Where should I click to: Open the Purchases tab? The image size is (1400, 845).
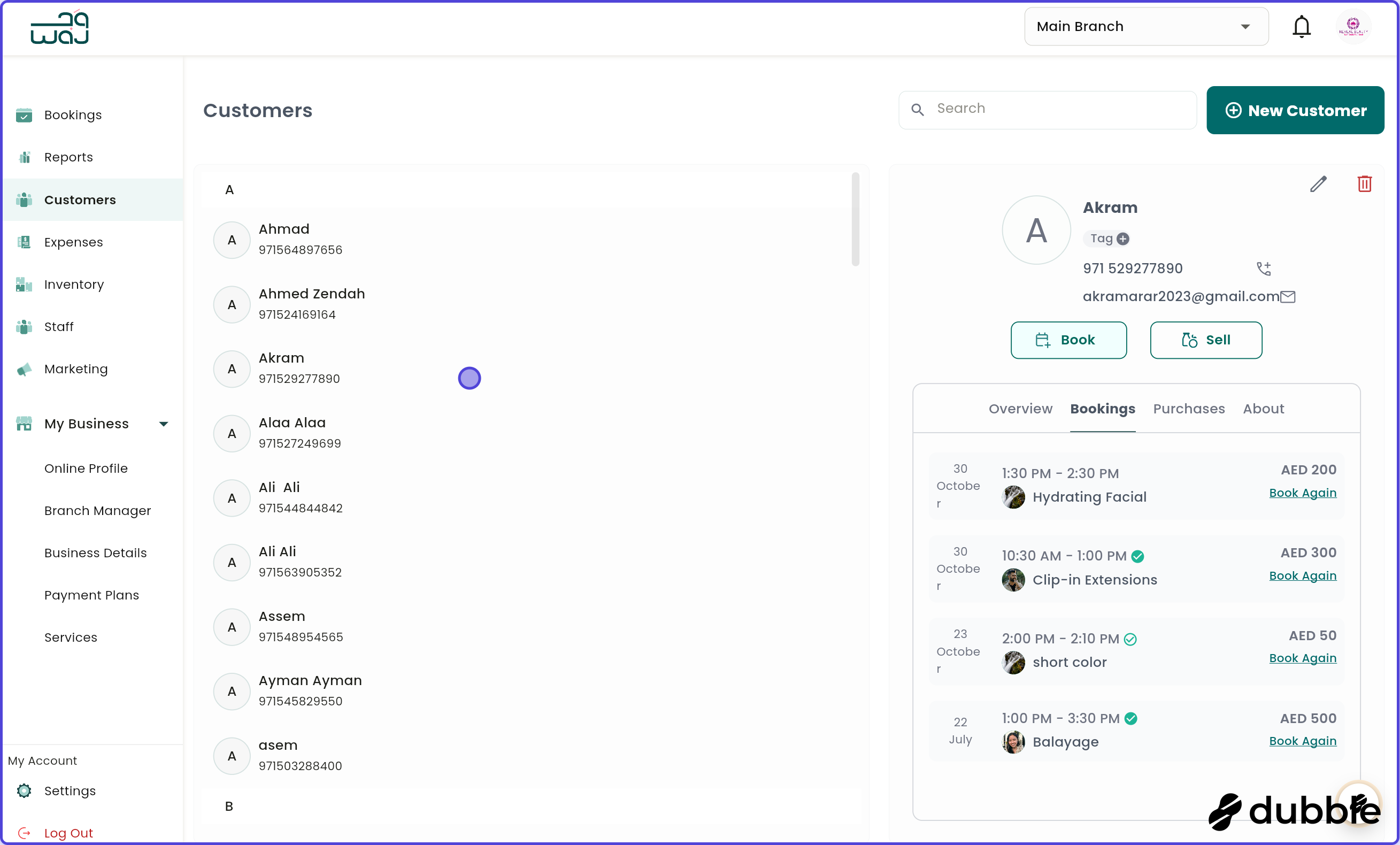pos(1189,409)
